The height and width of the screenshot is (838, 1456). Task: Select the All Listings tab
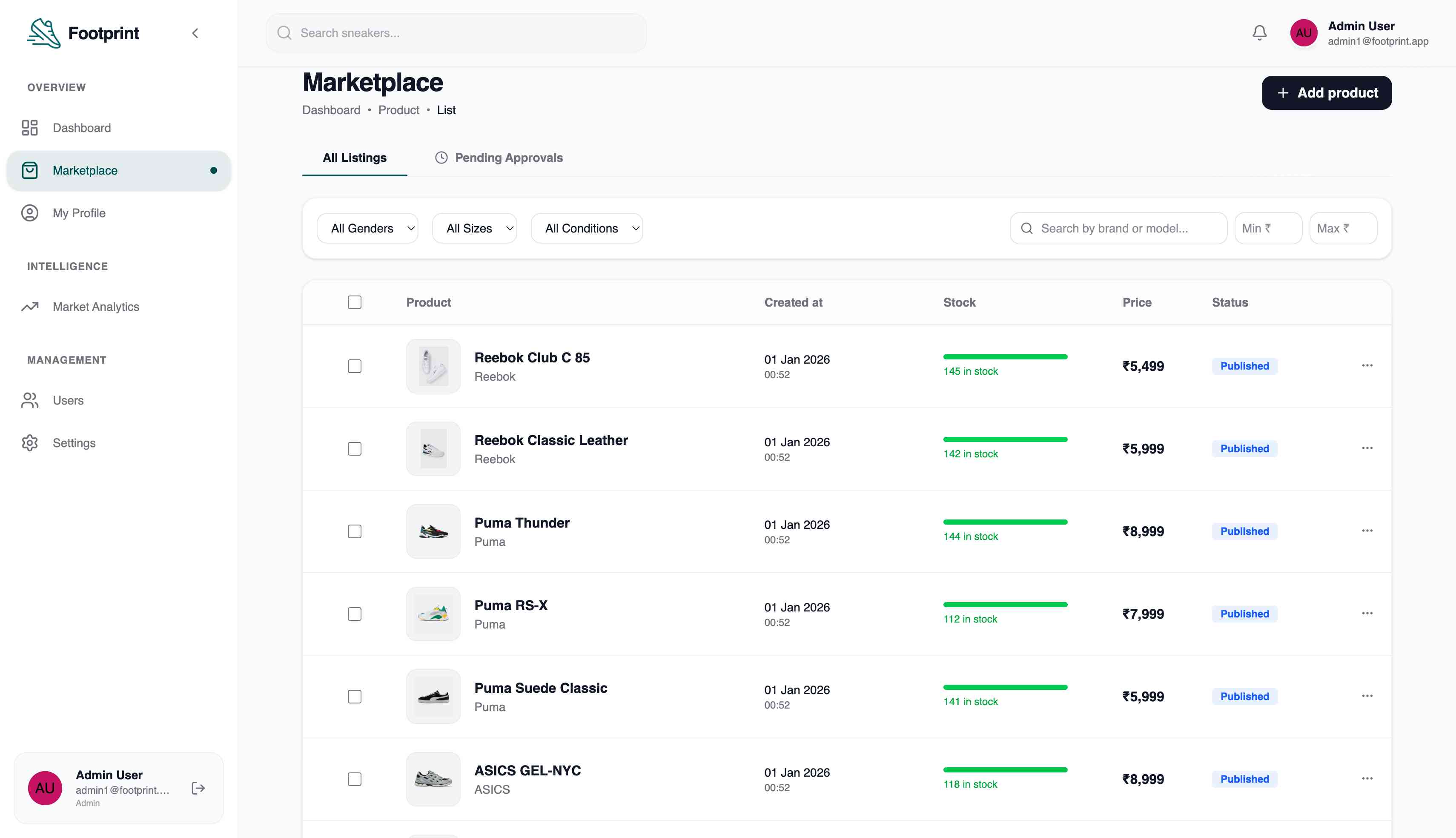(354, 158)
